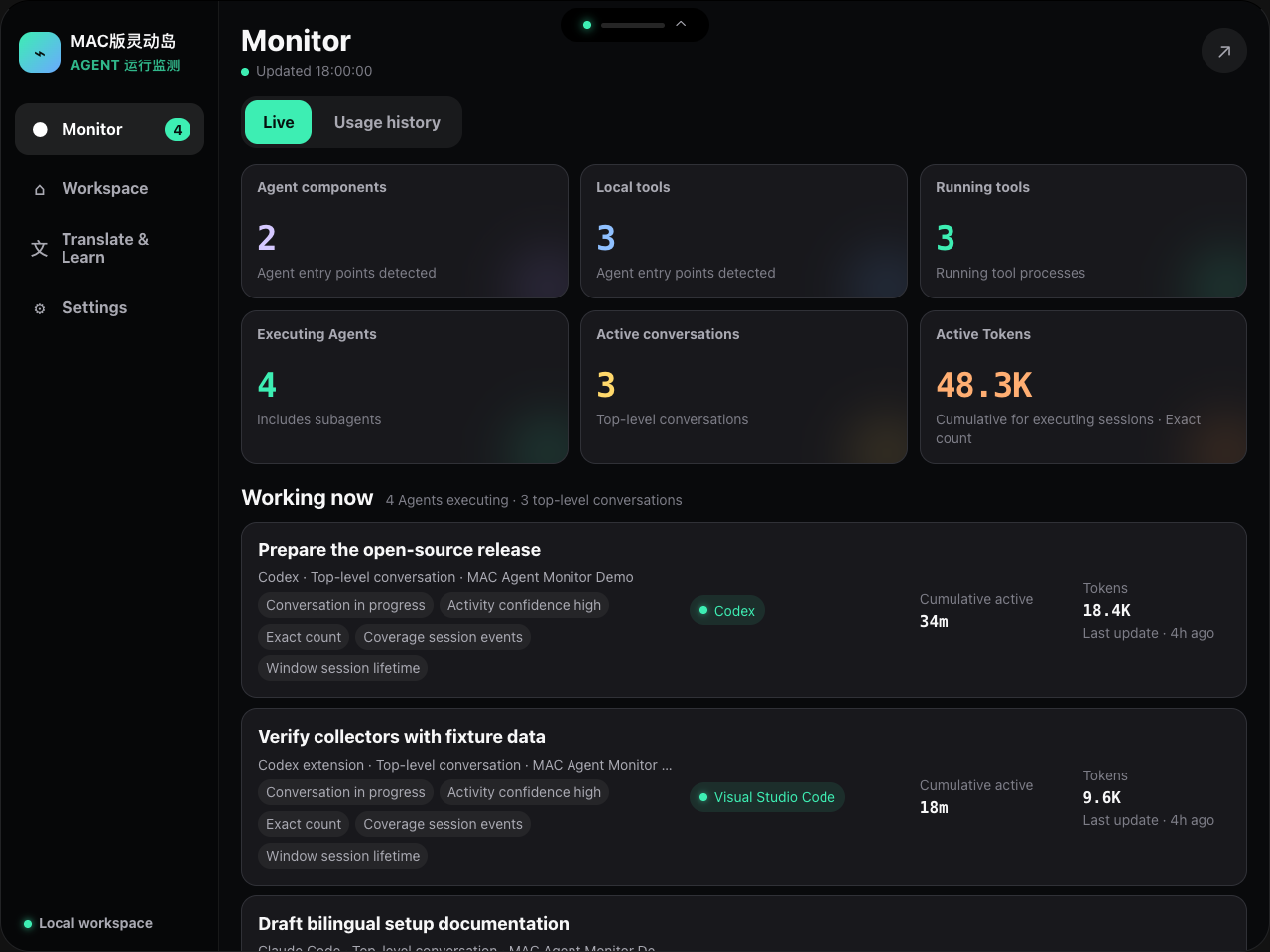Switch to the Live tab

pyautogui.click(x=278, y=122)
